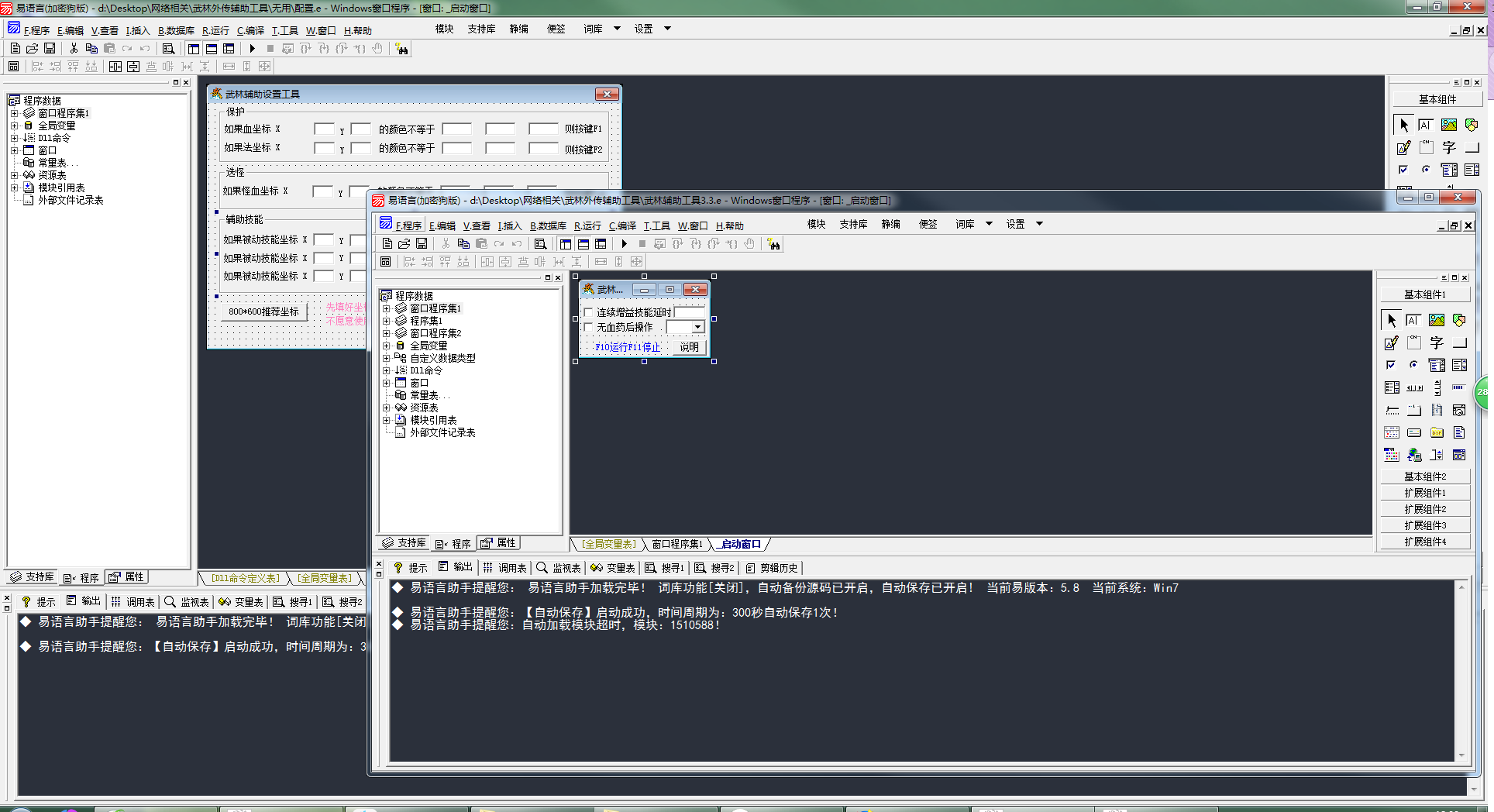
Task: Open 基本组件2 component group in front window
Action: point(1425,477)
